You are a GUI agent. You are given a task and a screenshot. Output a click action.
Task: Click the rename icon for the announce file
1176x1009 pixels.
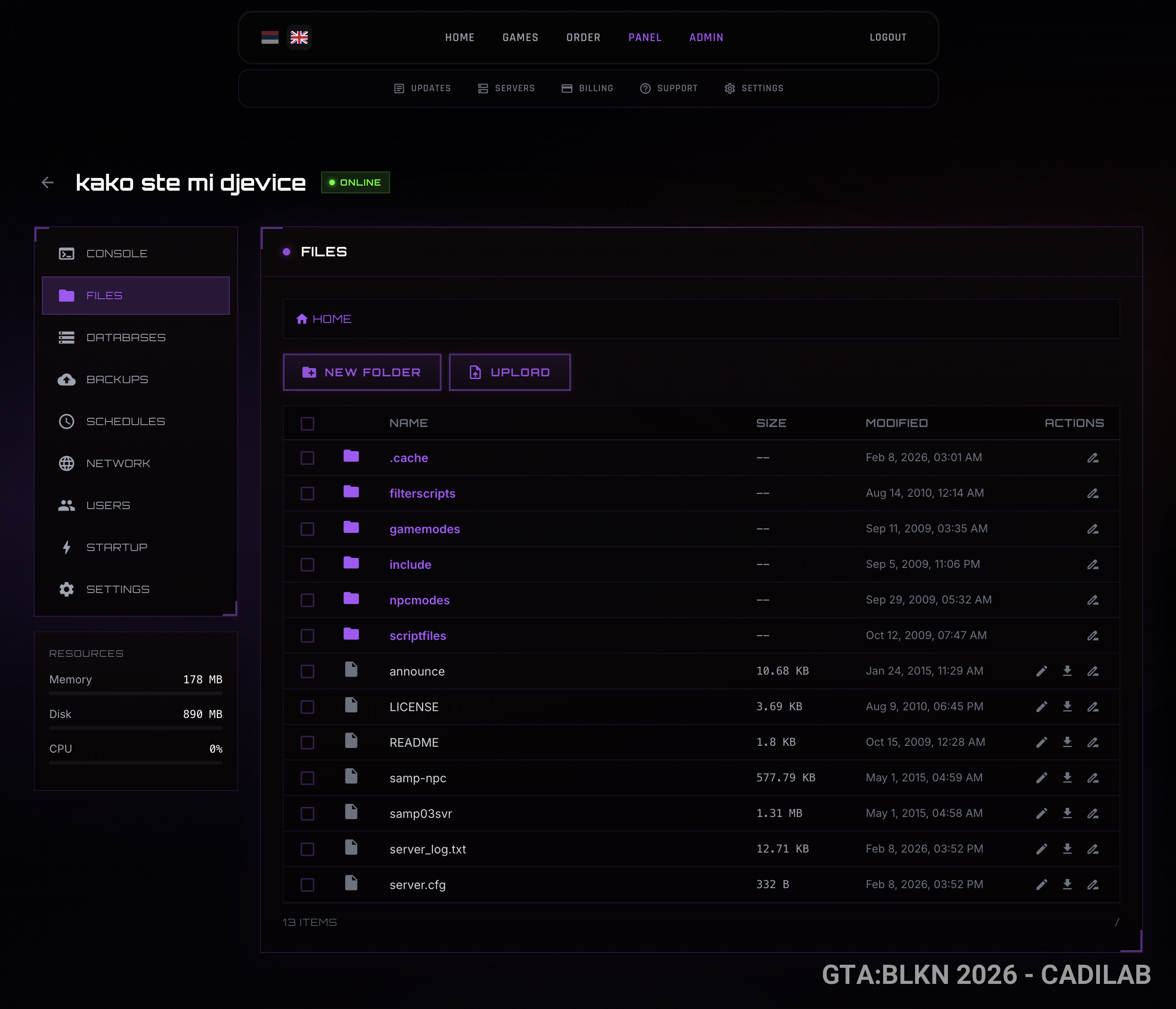pyautogui.click(x=1093, y=671)
